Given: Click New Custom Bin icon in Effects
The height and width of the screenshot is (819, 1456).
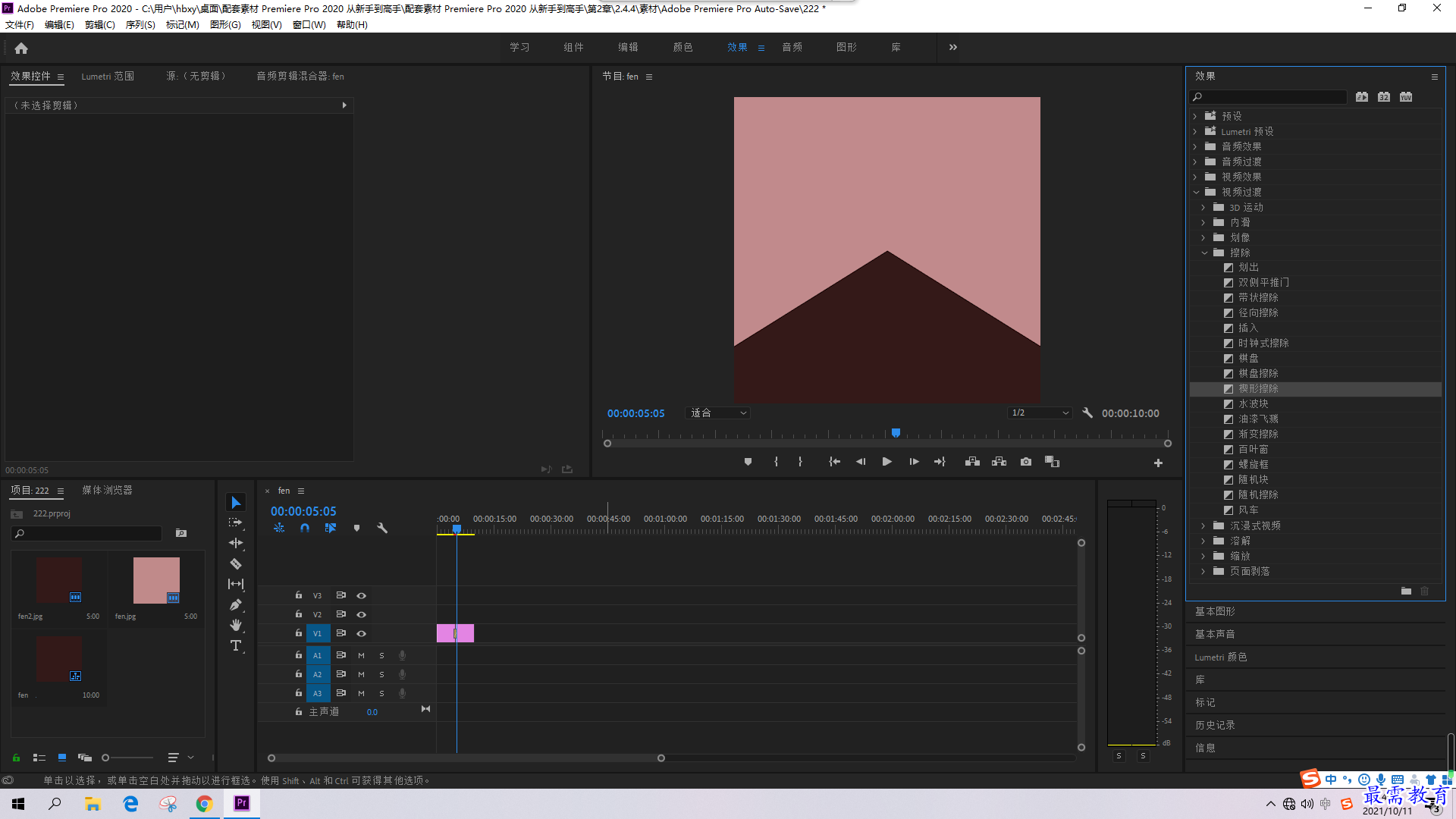Looking at the screenshot, I should [x=1406, y=591].
